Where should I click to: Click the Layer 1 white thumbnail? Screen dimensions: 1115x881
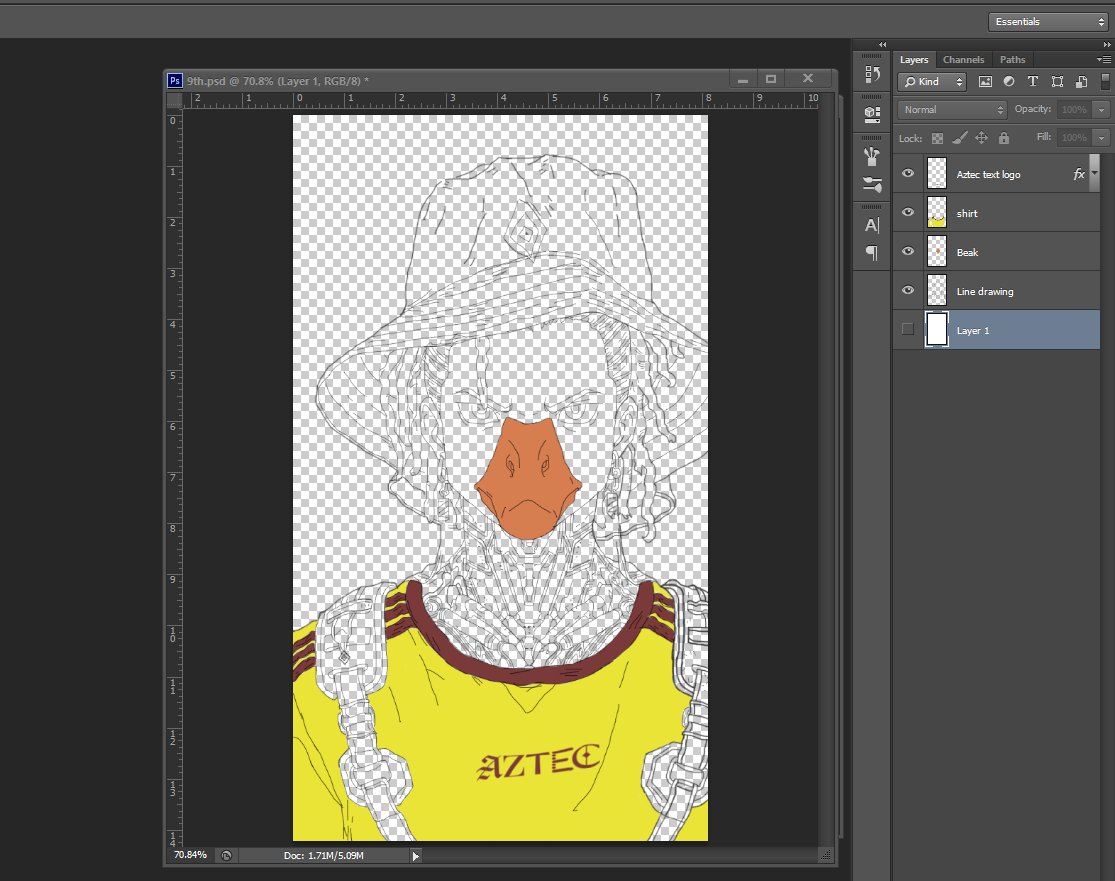click(x=937, y=329)
